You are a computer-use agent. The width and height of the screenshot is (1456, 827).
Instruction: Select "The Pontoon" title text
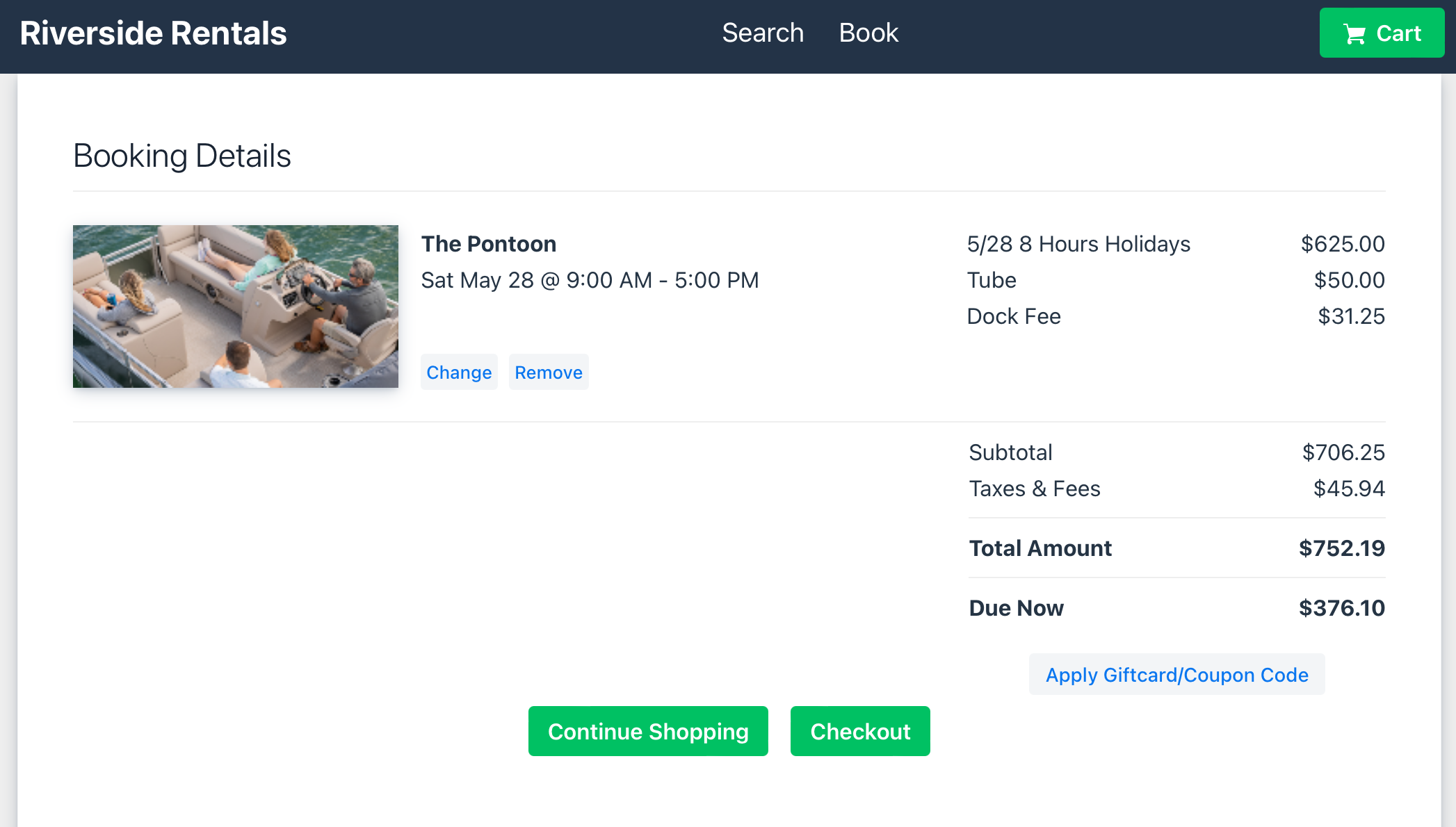click(489, 244)
